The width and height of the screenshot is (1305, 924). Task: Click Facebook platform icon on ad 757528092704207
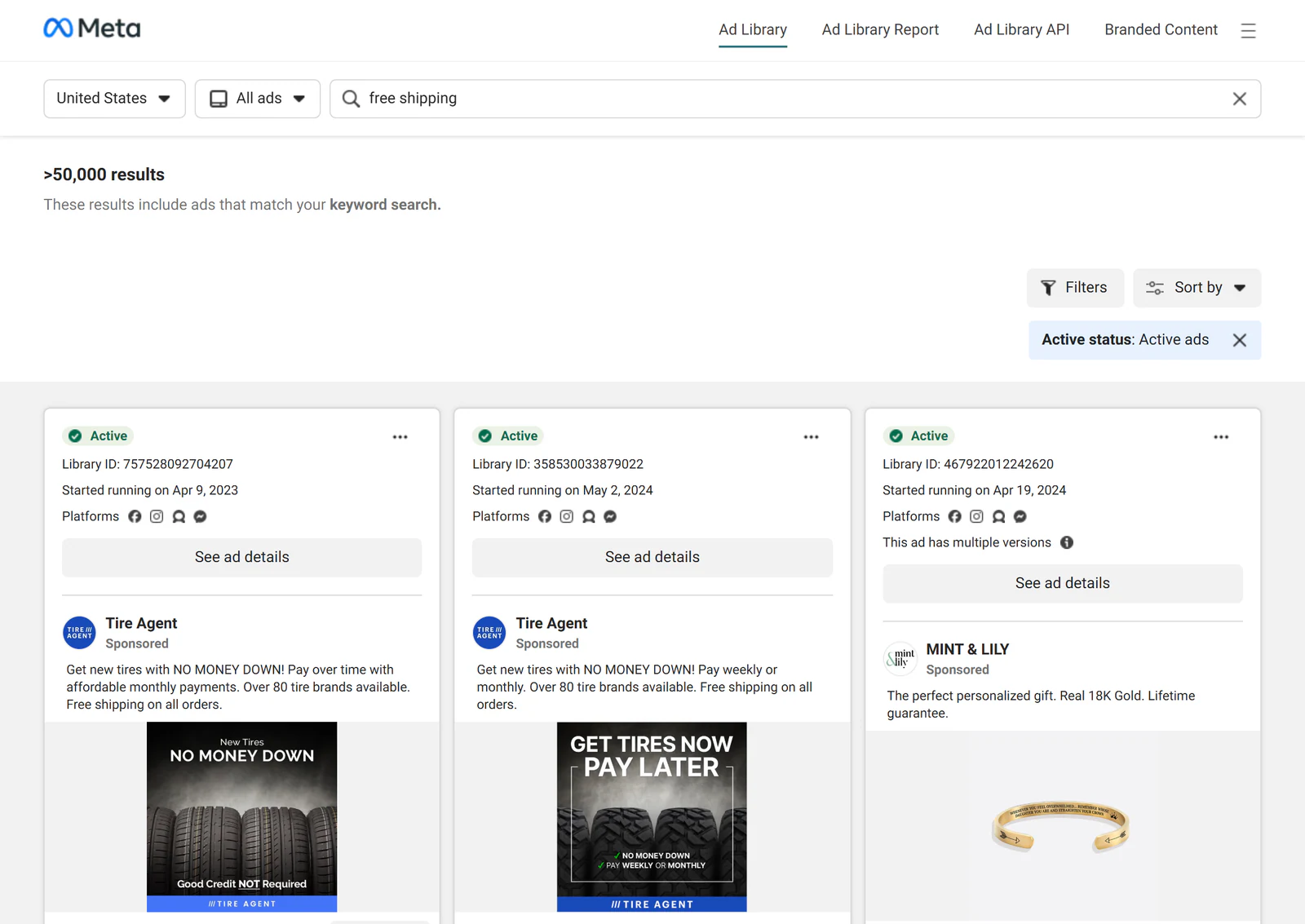point(135,516)
